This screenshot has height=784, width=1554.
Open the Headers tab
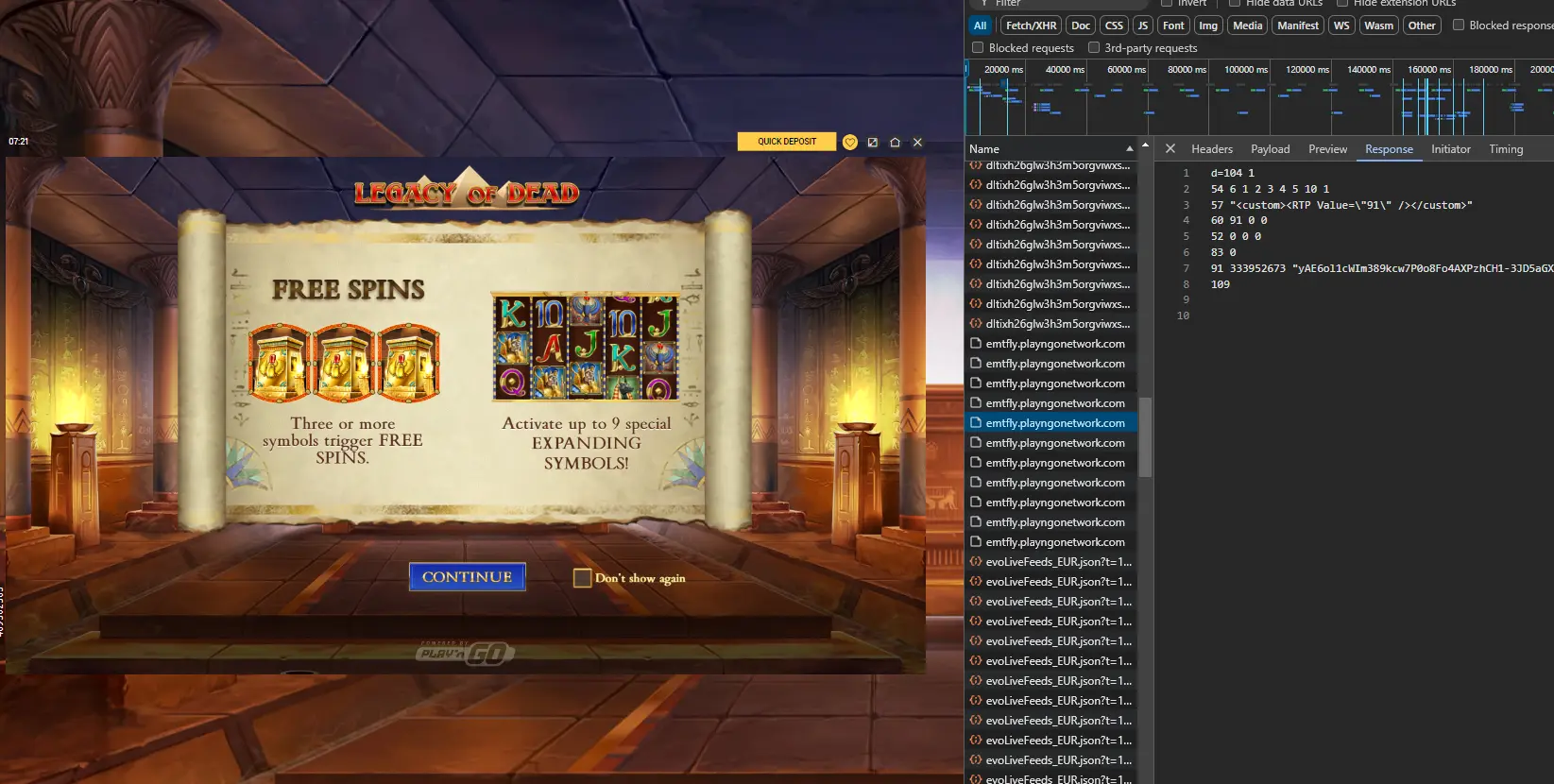[x=1212, y=149]
